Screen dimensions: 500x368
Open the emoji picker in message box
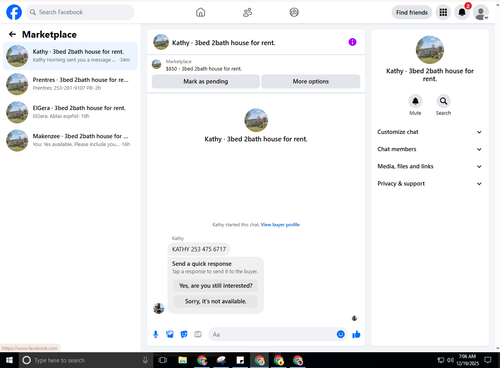pyautogui.click(x=341, y=334)
